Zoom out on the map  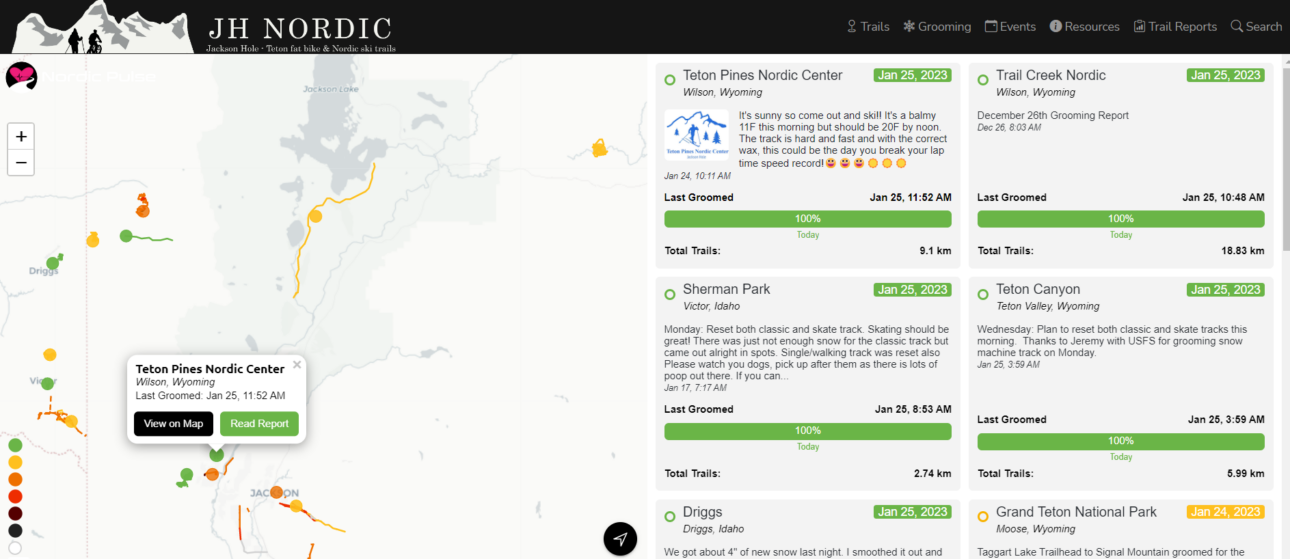click(21, 163)
